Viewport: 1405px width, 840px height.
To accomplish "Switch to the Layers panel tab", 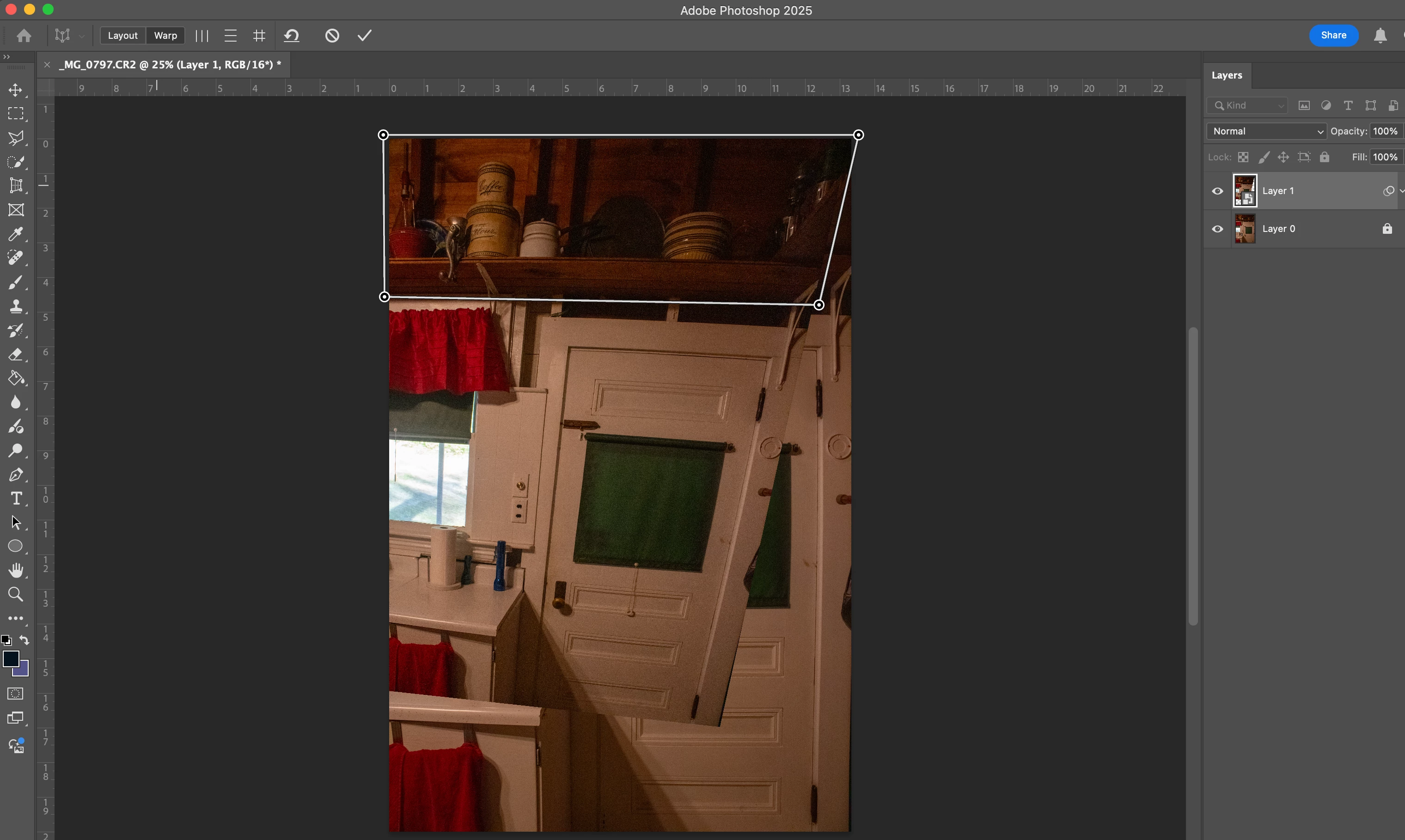I will [1226, 75].
